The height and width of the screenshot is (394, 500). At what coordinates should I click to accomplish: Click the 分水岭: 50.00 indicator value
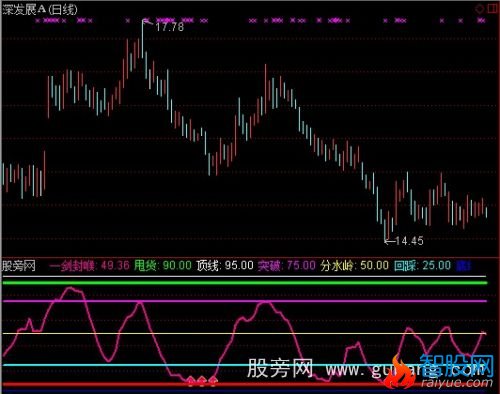(x=355, y=266)
